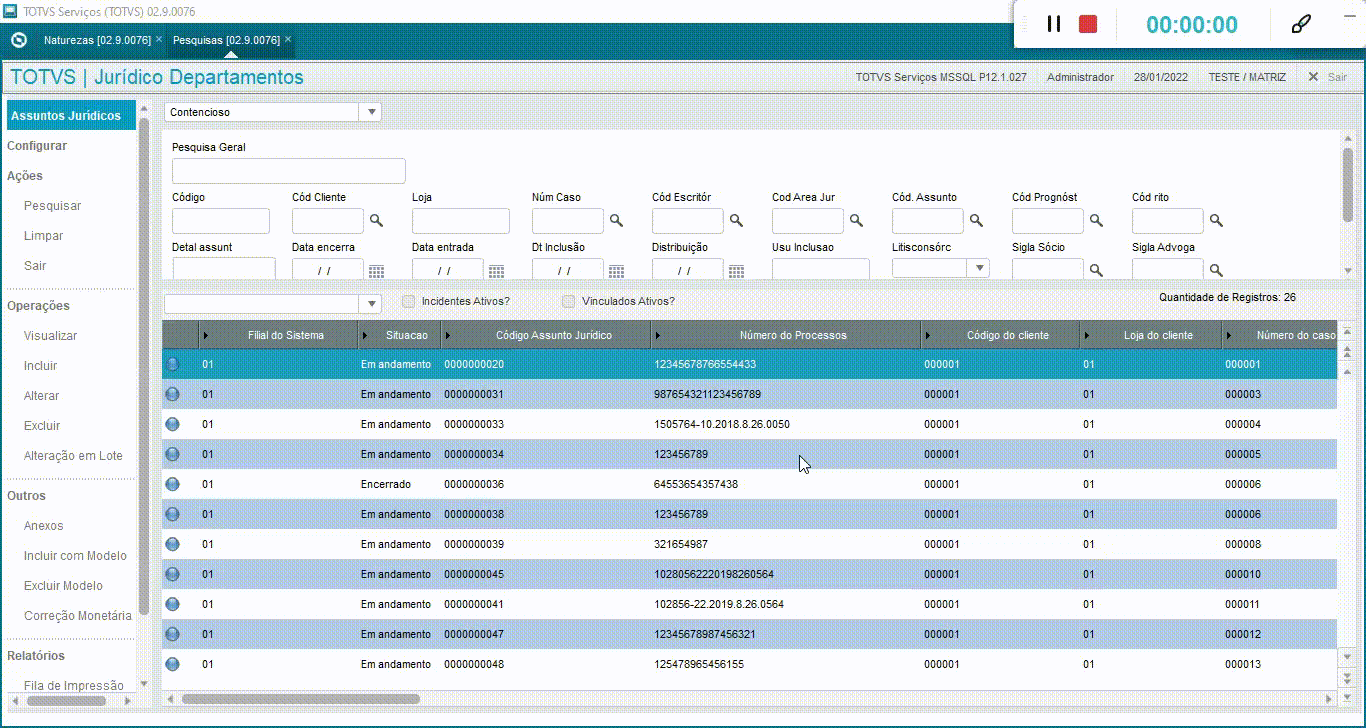The height and width of the screenshot is (728, 1366).
Task: Click the Pesquisar action link
Action: [53, 206]
